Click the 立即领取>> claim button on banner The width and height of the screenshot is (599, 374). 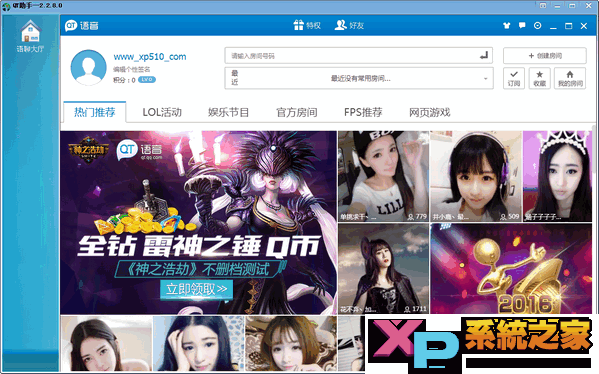(197, 289)
